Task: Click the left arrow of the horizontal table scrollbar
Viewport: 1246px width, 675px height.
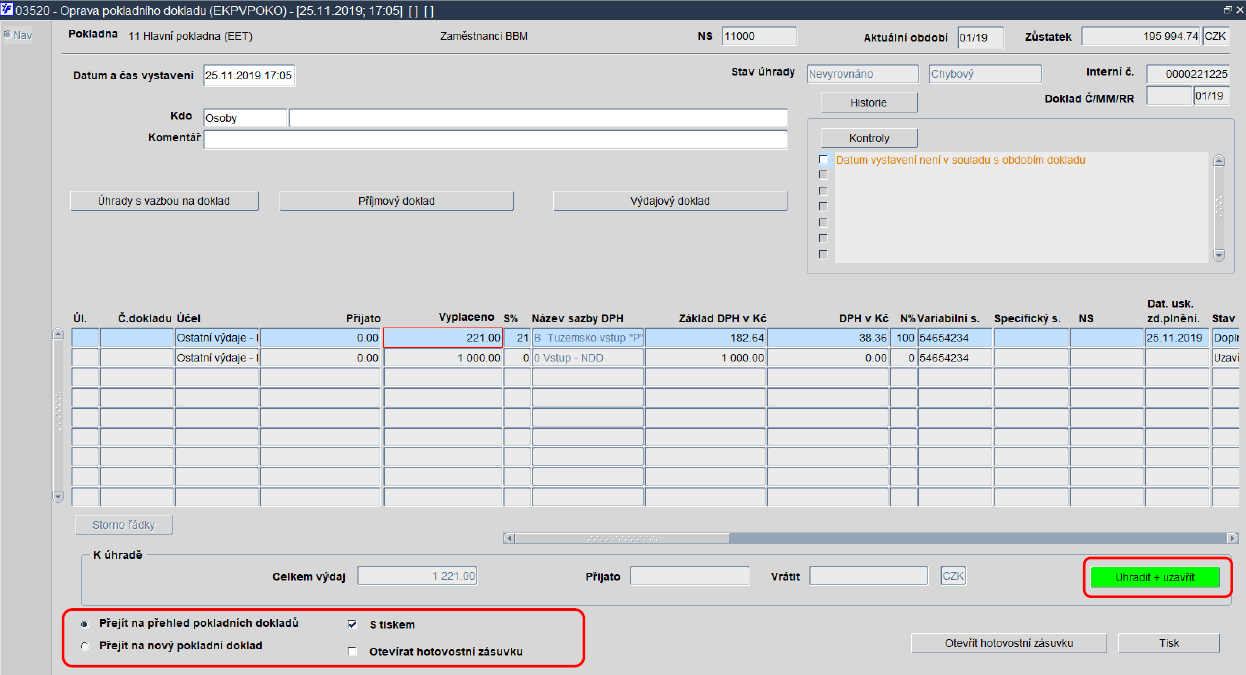Action: pos(509,538)
